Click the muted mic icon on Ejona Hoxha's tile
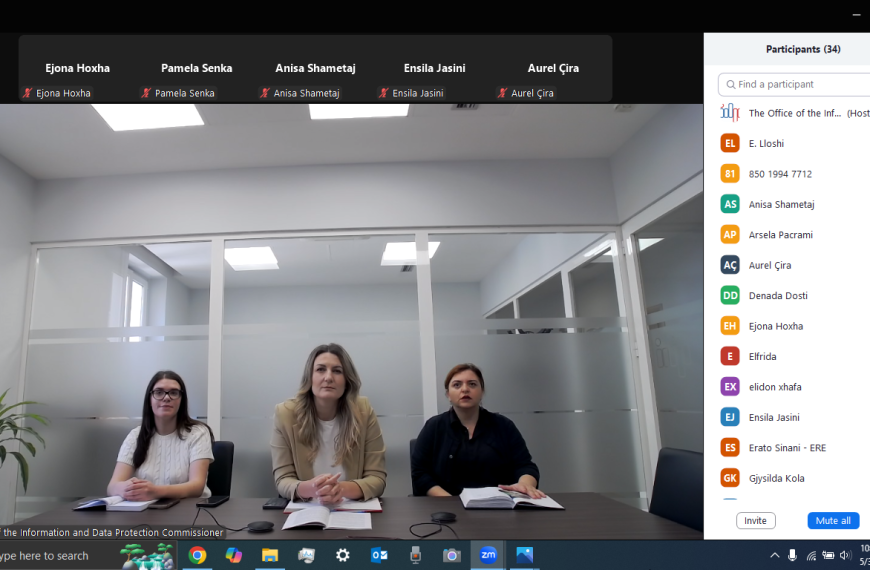 point(27,93)
